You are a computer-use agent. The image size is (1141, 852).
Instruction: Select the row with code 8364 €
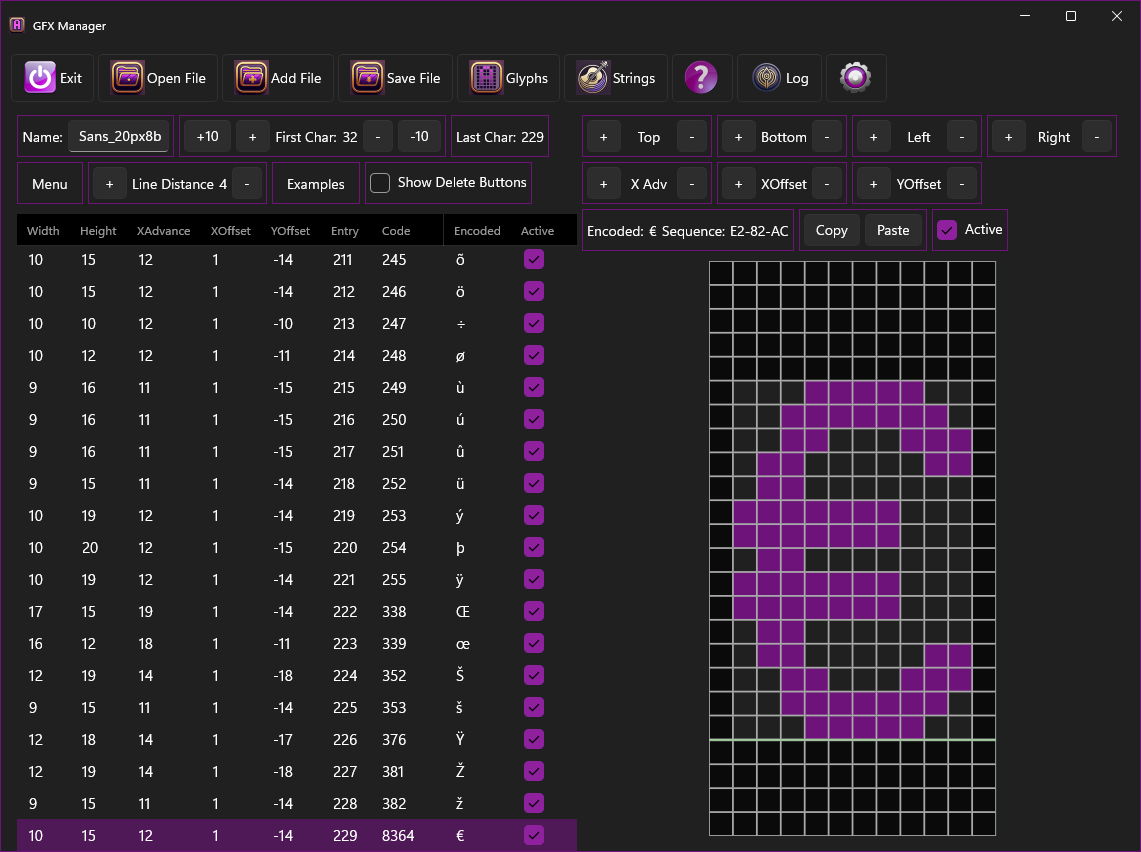click(x=297, y=836)
